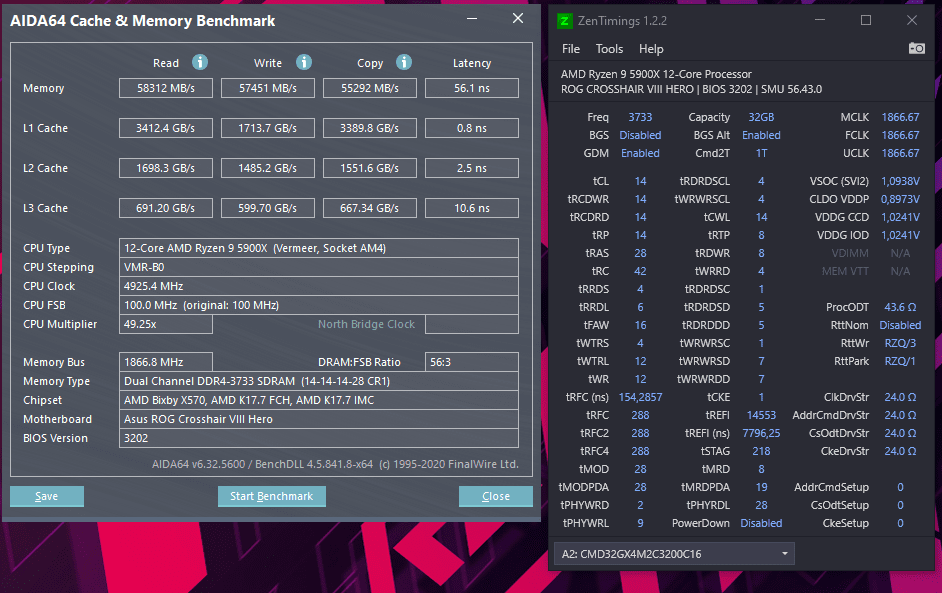Click the BGS Alt Enabled value
This screenshot has height=593, width=942.
tap(761, 135)
